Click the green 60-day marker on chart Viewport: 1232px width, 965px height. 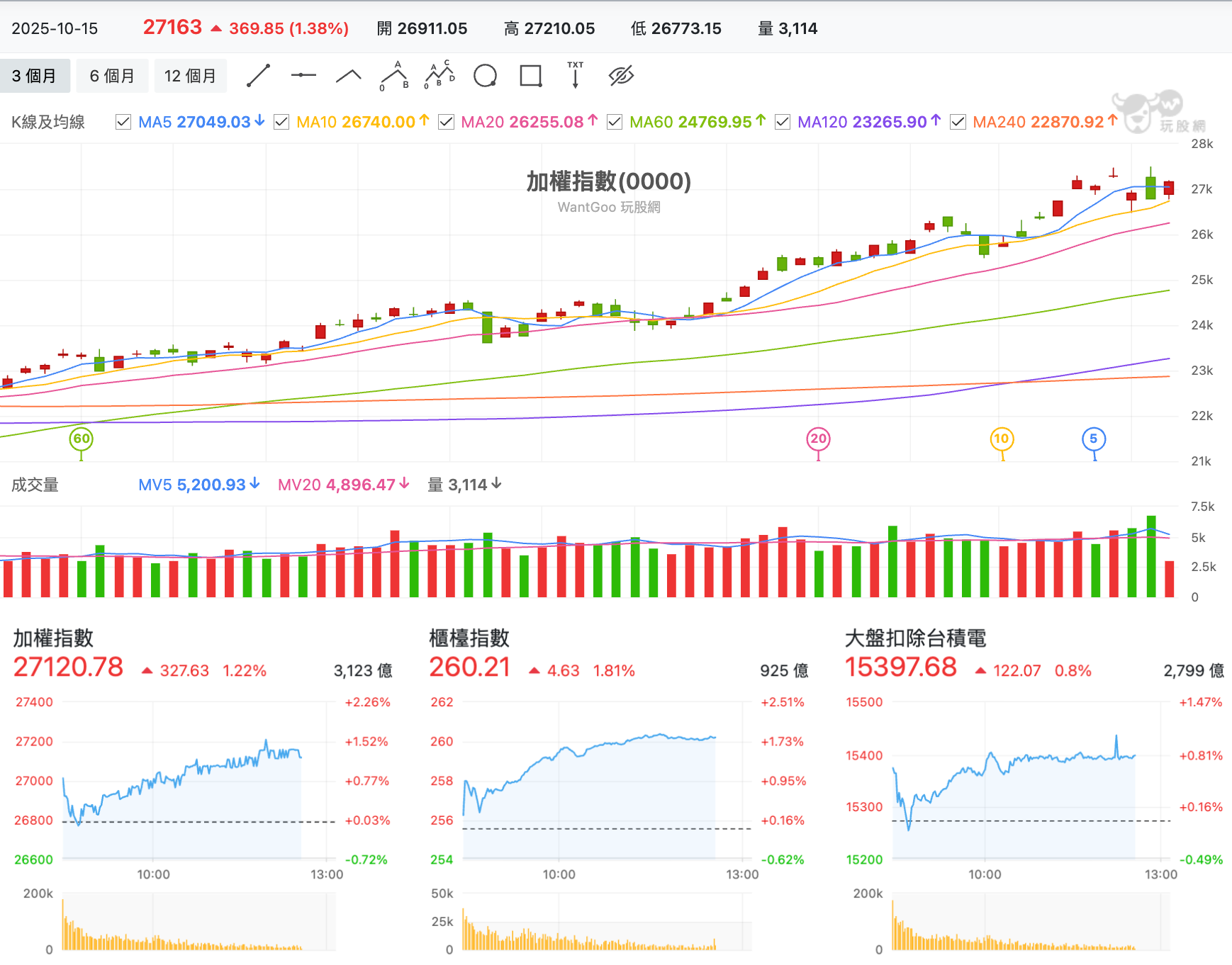(82, 439)
